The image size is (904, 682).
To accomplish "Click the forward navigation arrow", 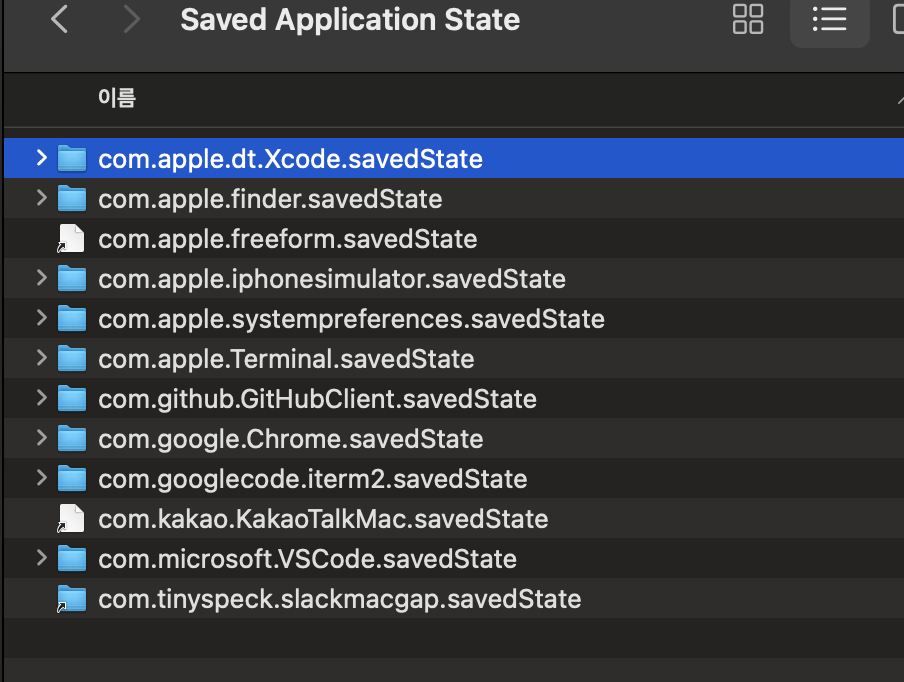I will coord(131,20).
